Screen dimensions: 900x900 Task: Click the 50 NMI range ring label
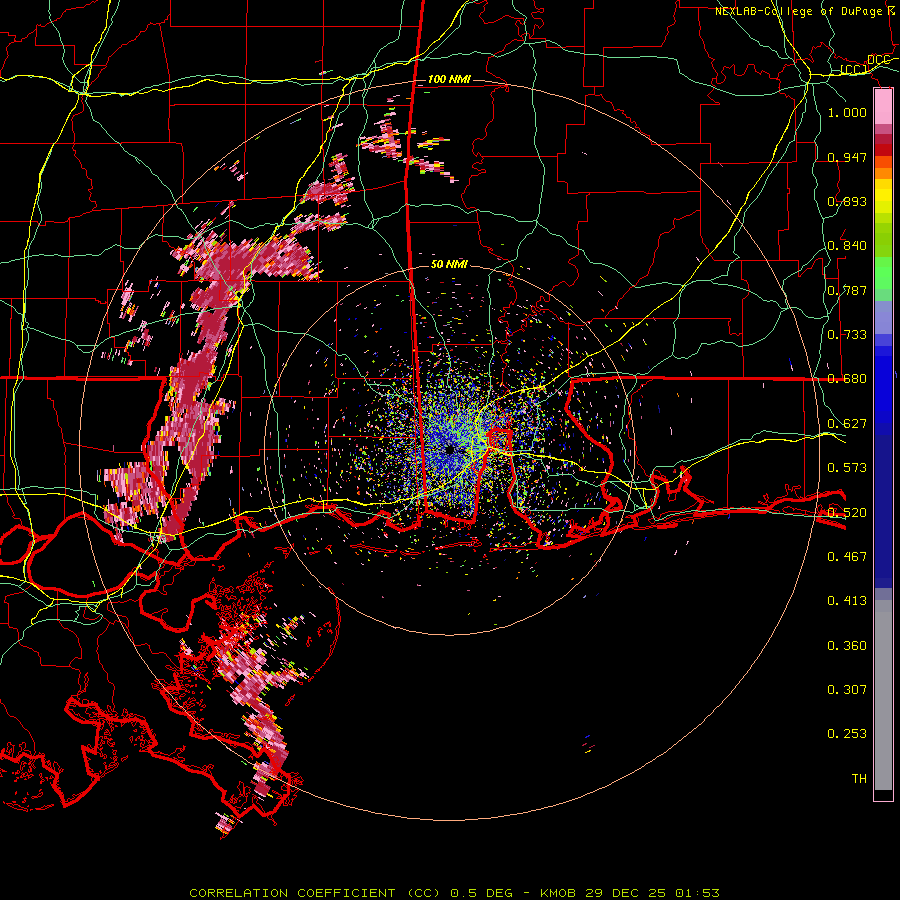pos(449,264)
